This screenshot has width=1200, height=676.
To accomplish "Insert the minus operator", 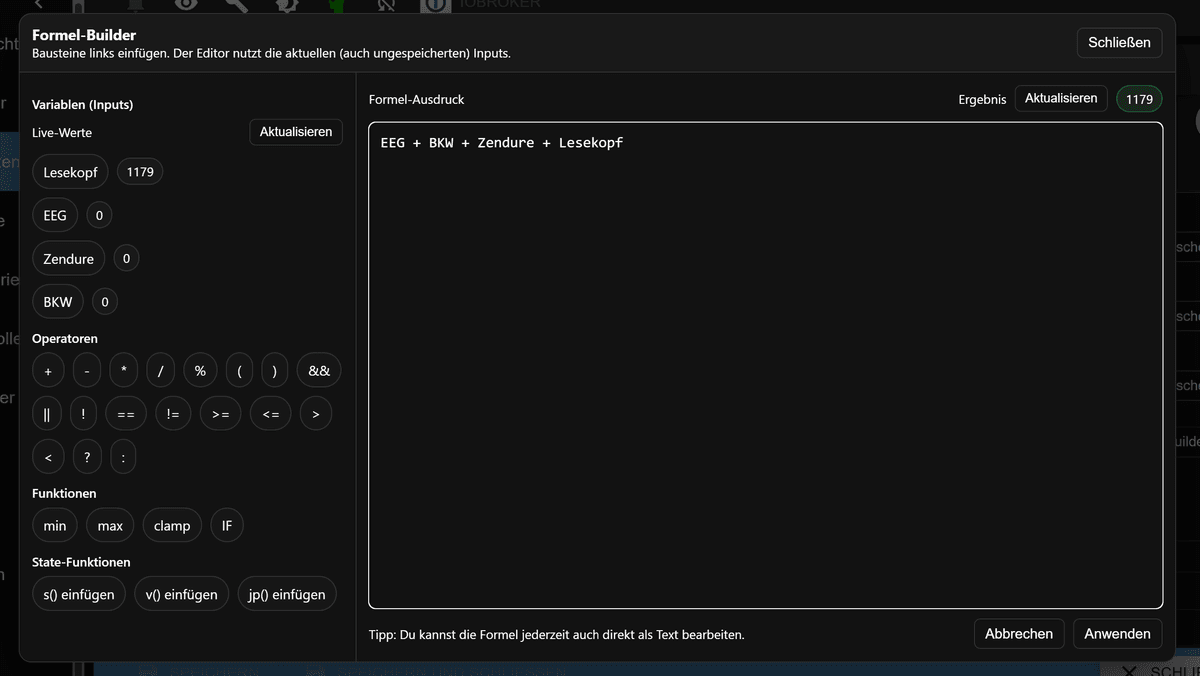I will tap(87, 371).
